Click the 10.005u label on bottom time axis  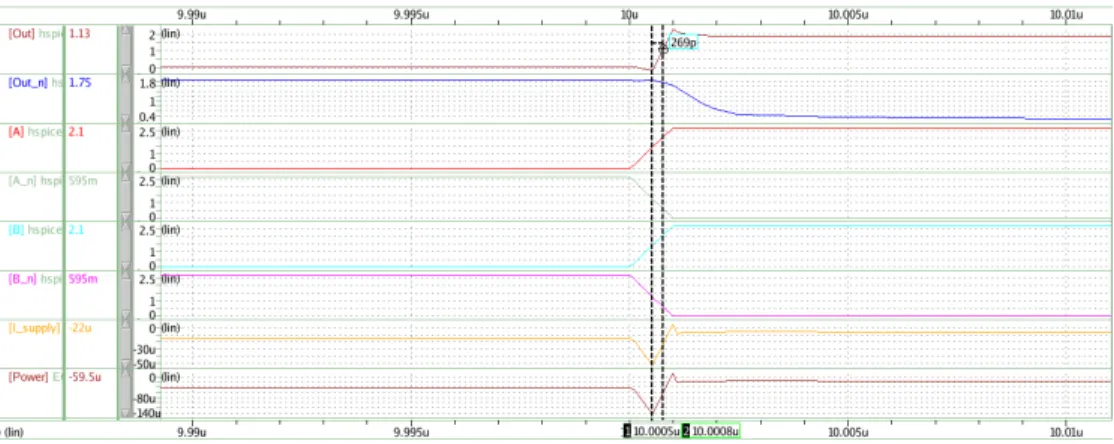pyautogui.click(x=847, y=431)
